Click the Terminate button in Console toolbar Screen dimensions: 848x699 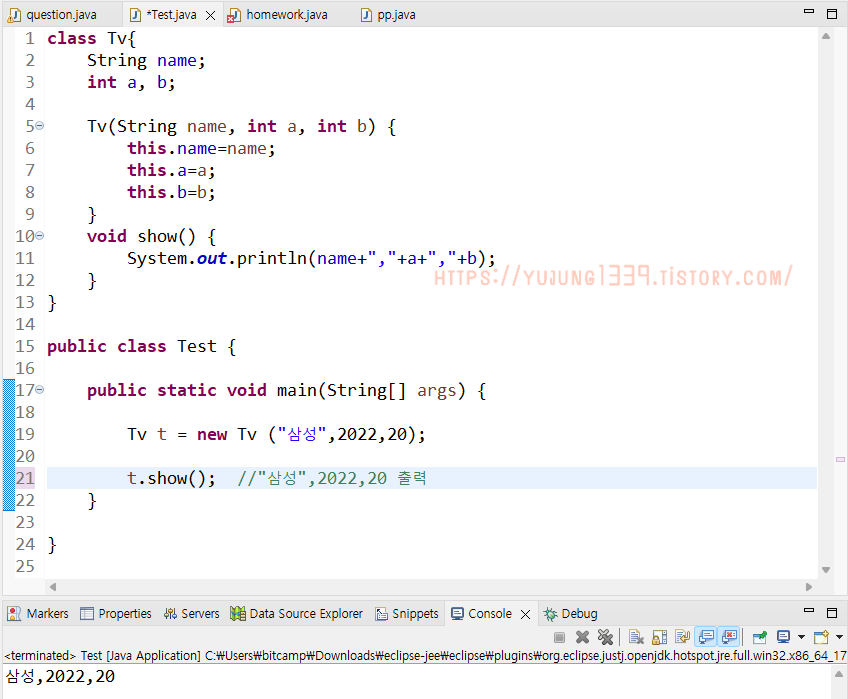coord(560,637)
